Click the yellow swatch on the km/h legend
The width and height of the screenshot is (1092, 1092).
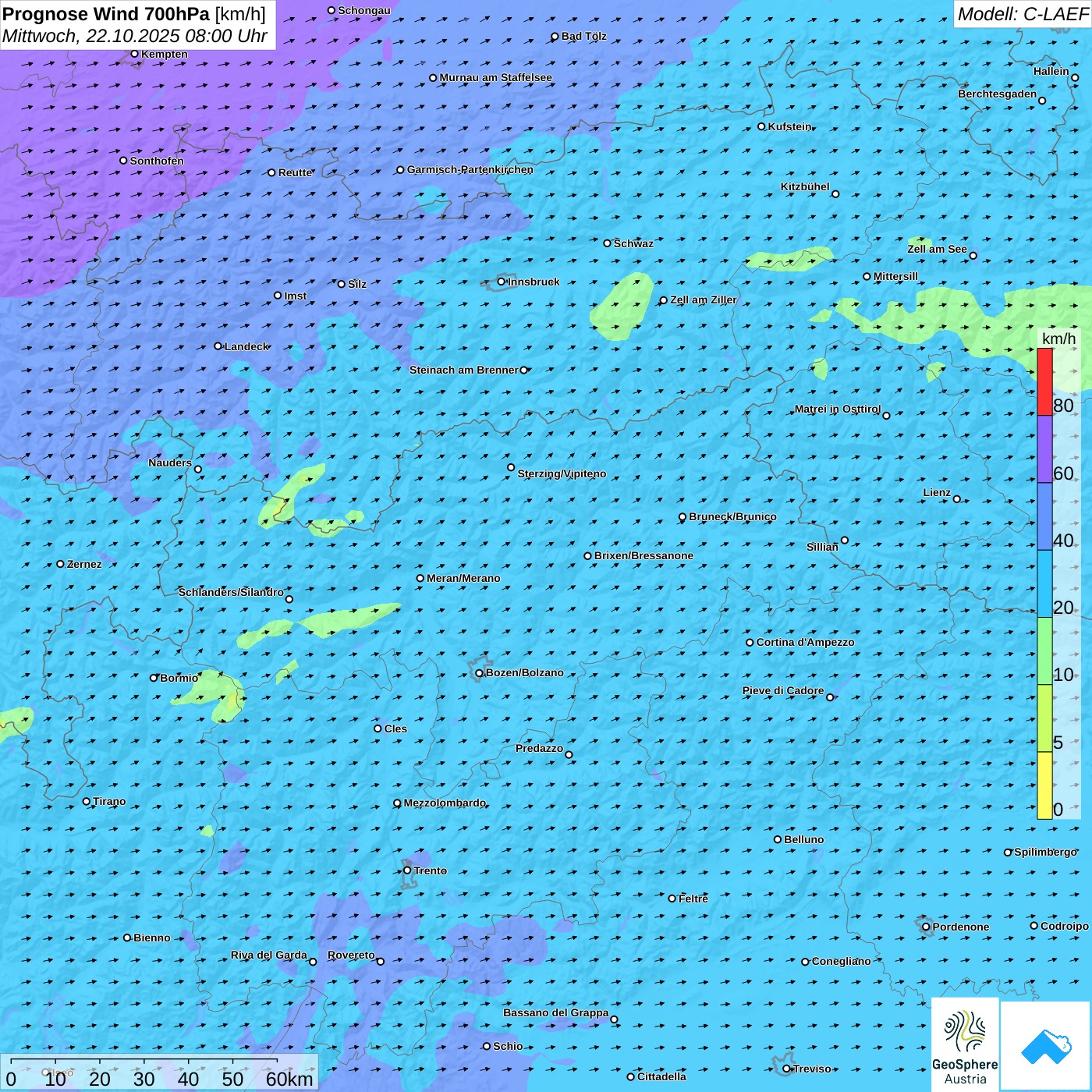1044,785
